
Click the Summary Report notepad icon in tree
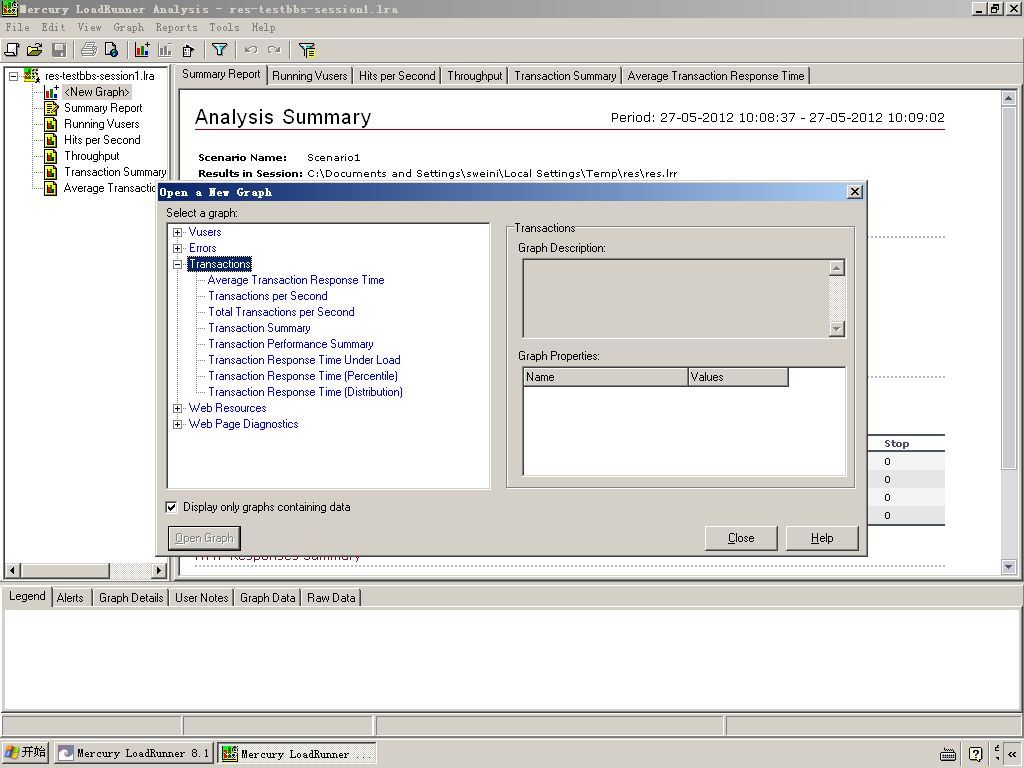51,108
